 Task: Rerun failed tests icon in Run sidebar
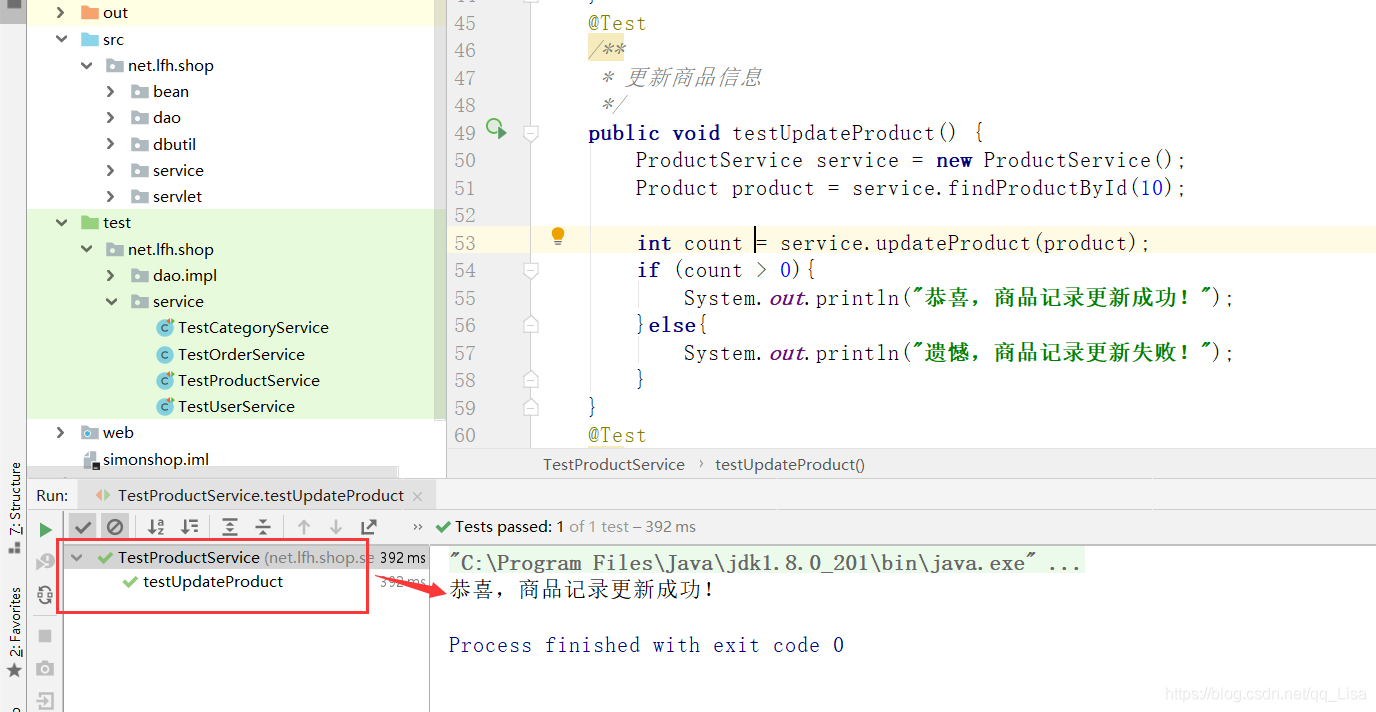click(45, 563)
